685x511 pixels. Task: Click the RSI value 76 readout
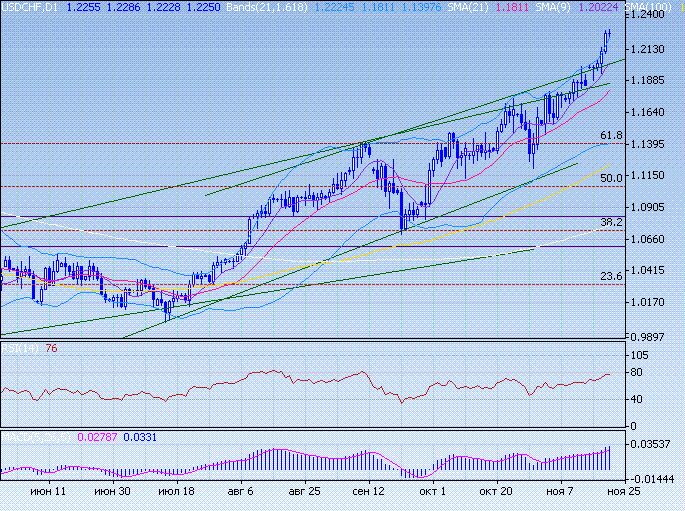coord(51,348)
